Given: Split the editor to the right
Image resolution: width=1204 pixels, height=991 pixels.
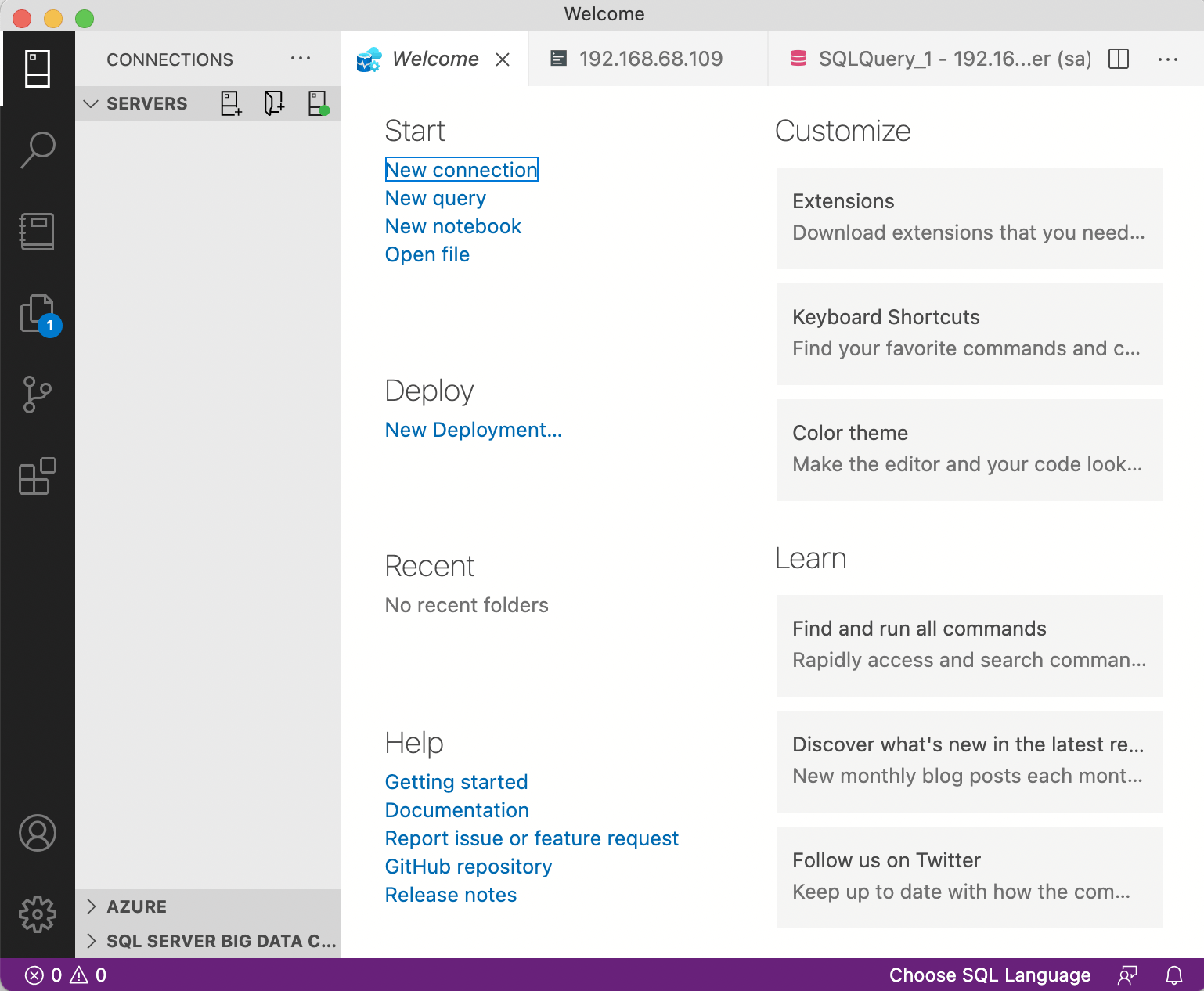Looking at the screenshot, I should click(x=1119, y=59).
